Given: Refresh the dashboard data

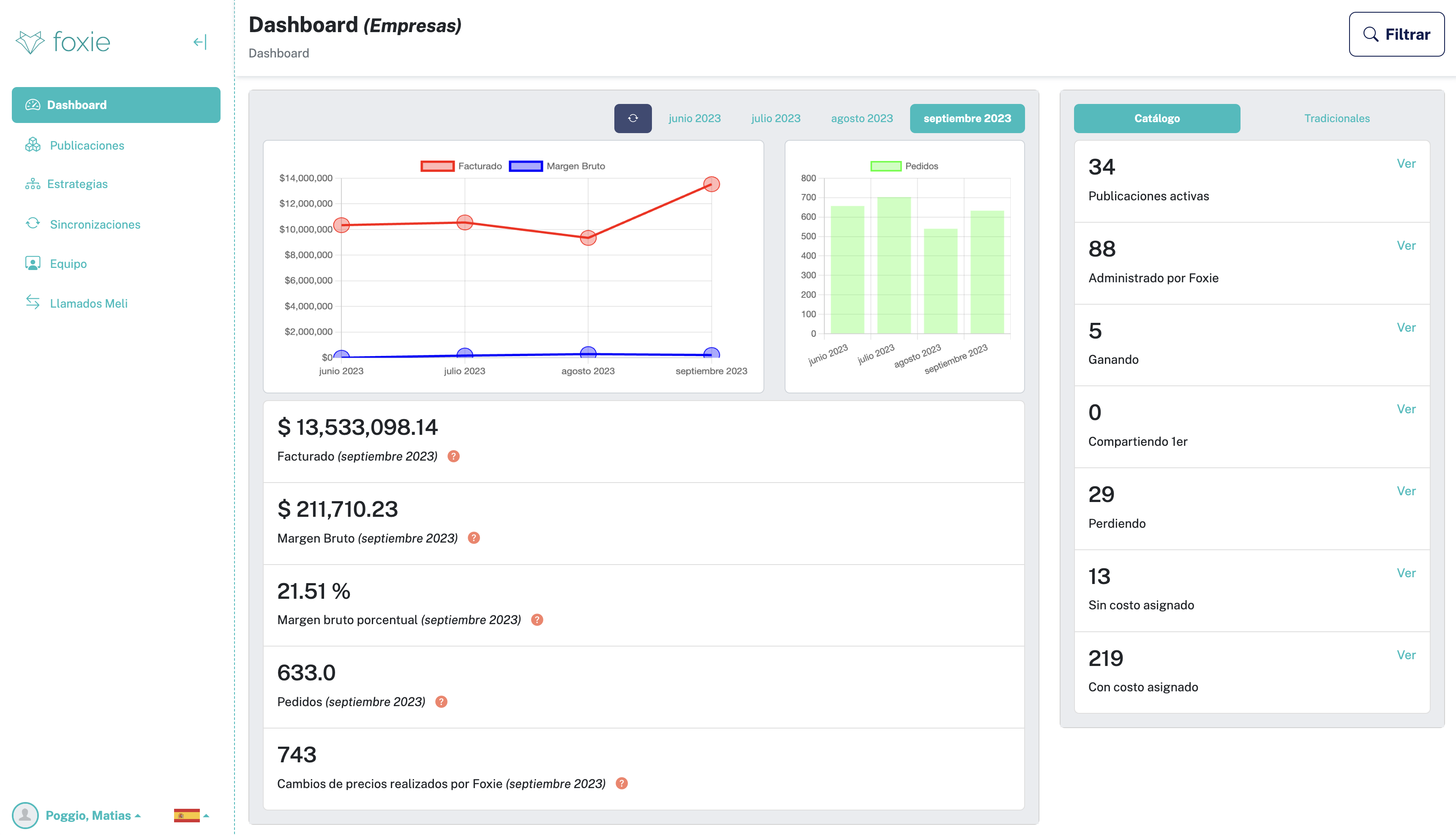Looking at the screenshot, I should [633, 118].
